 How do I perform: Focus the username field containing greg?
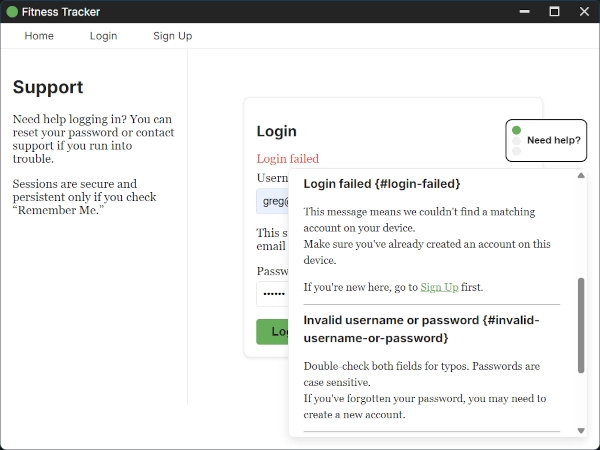tap(272, 201)
